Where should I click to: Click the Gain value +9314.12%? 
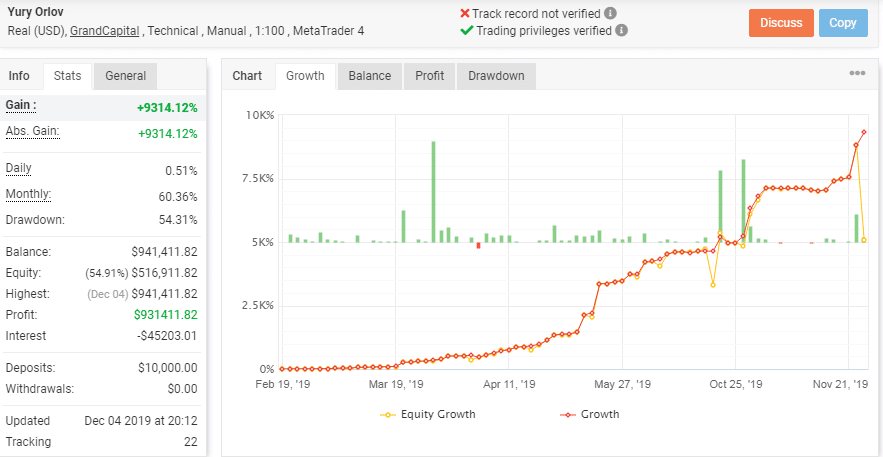pyautogui.click(x=167, y=108)
